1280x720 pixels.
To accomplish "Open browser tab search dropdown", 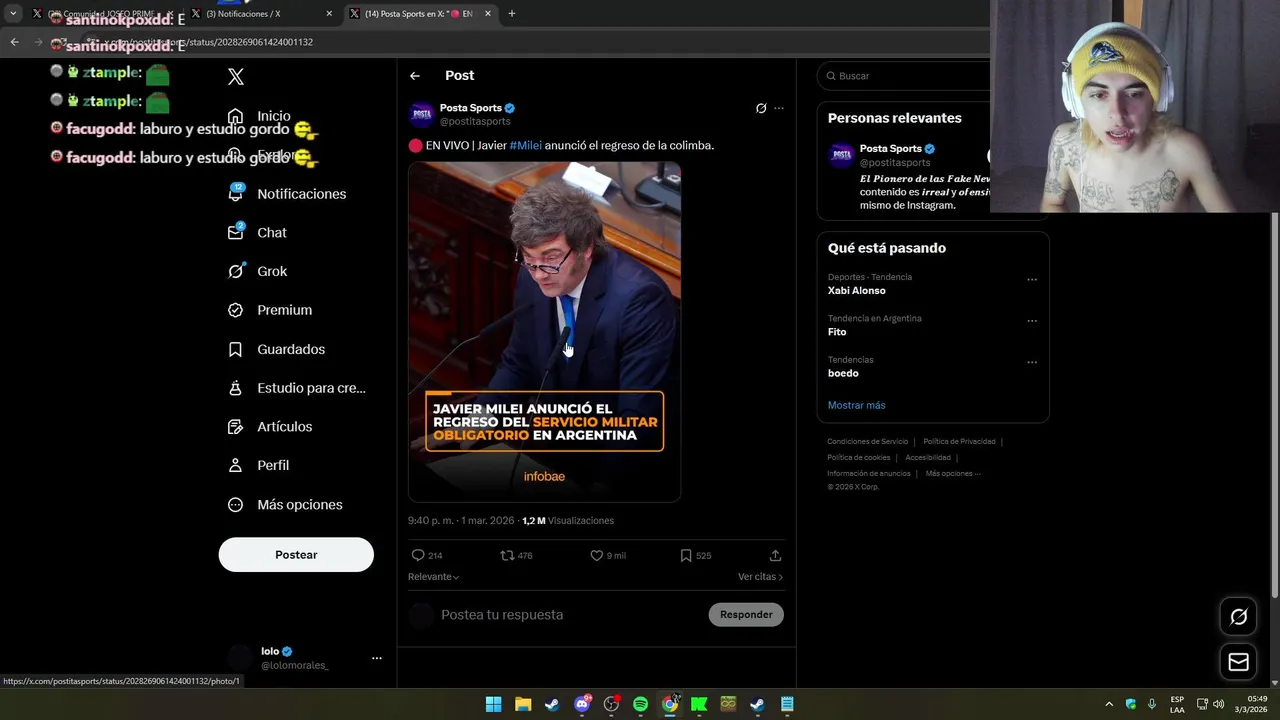I will 13,14.
